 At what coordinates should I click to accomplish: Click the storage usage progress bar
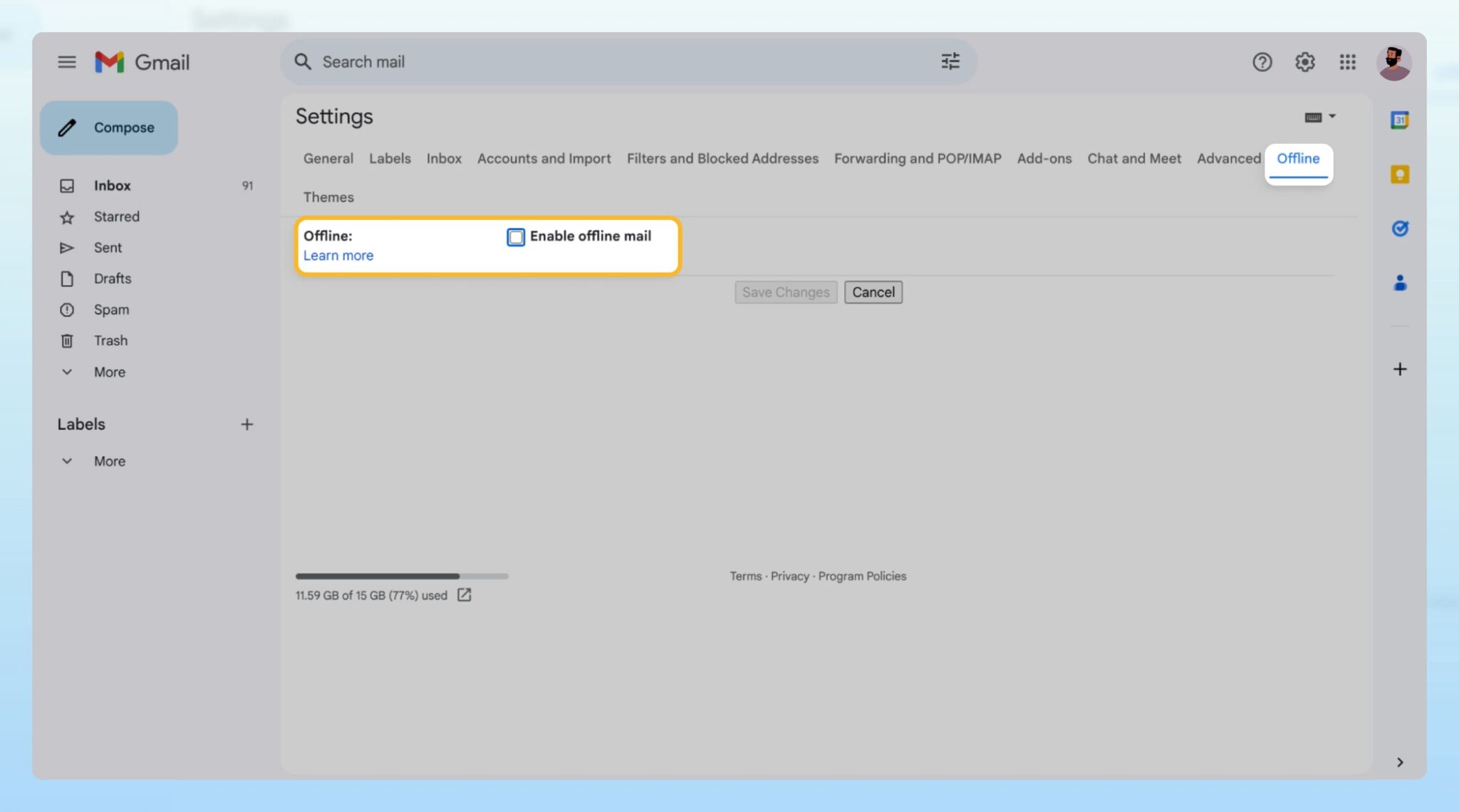(x=402, y=576)
